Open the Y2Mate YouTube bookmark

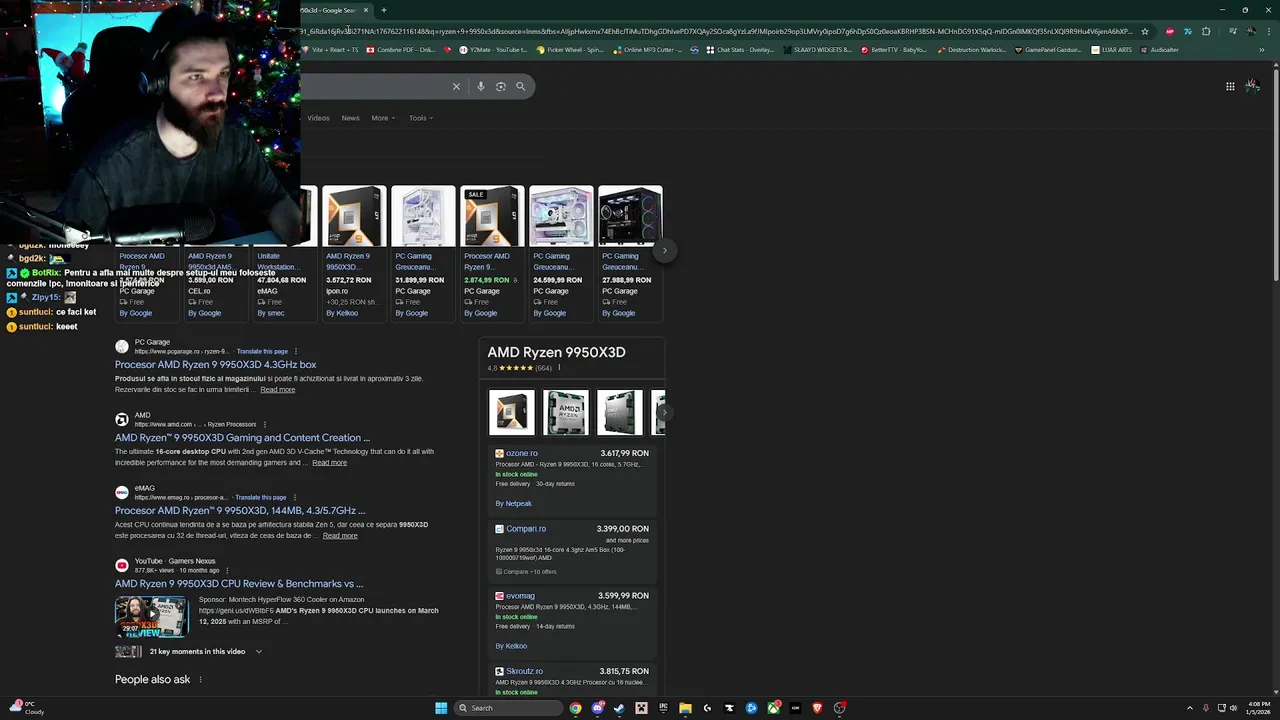coord(492,49)
